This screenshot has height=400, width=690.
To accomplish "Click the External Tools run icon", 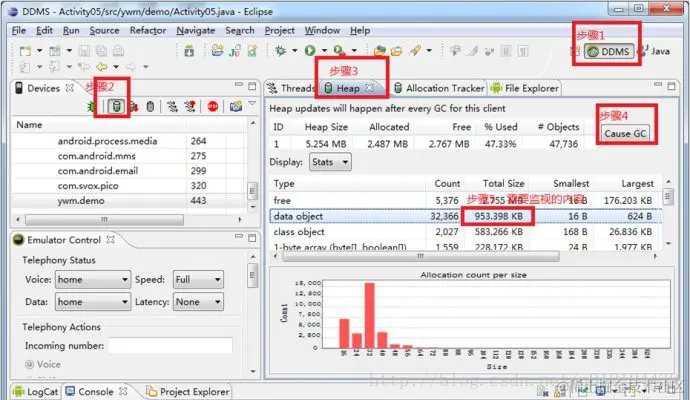I will [339, 51].
